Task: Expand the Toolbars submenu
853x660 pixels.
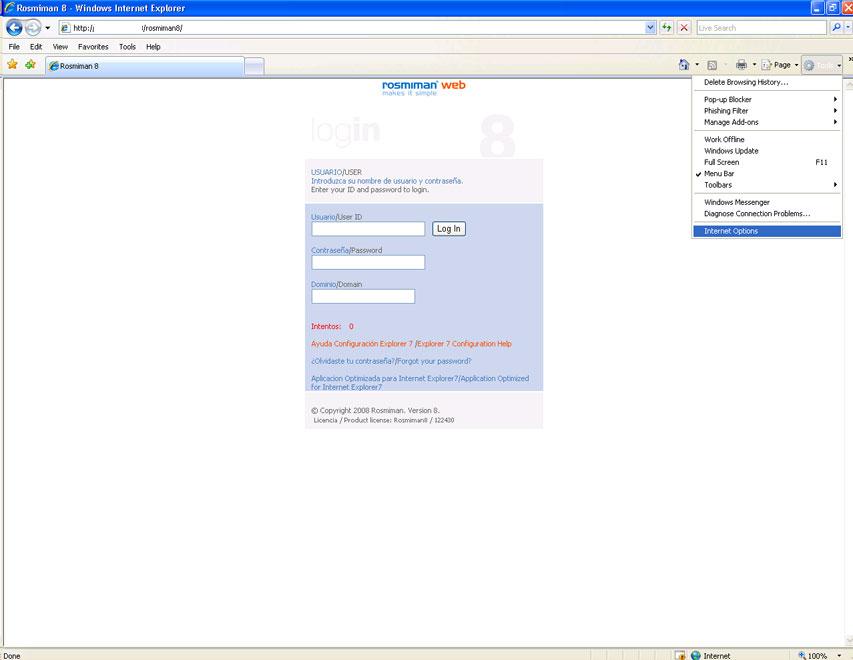Action: point(767,185)
